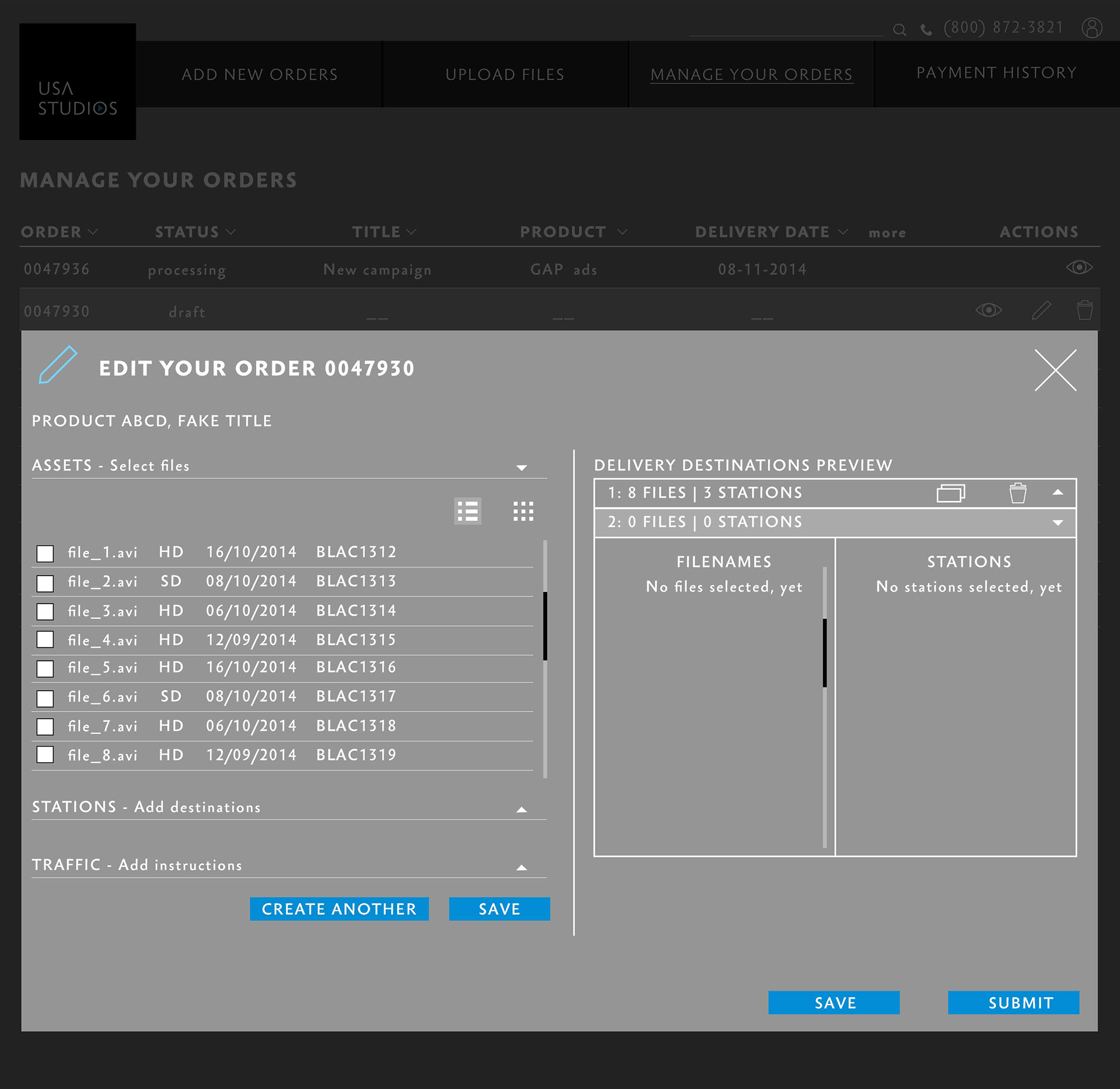Switch assets to grid view
The width and height of the screenshot is (1120, 1089).
pos(523,512)
